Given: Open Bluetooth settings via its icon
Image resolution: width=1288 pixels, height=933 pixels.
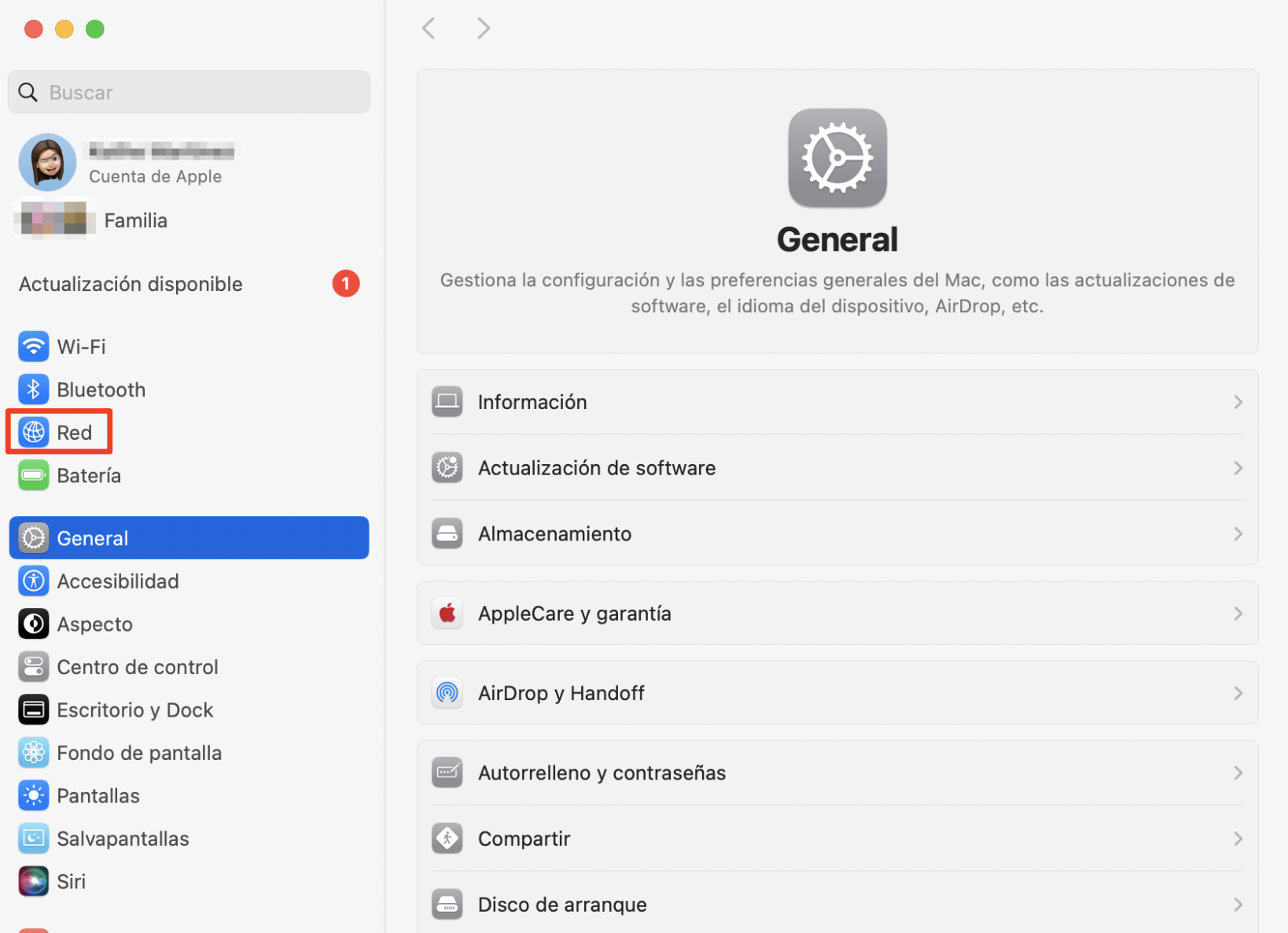Looking at the screenshot, I should point(33,389).
